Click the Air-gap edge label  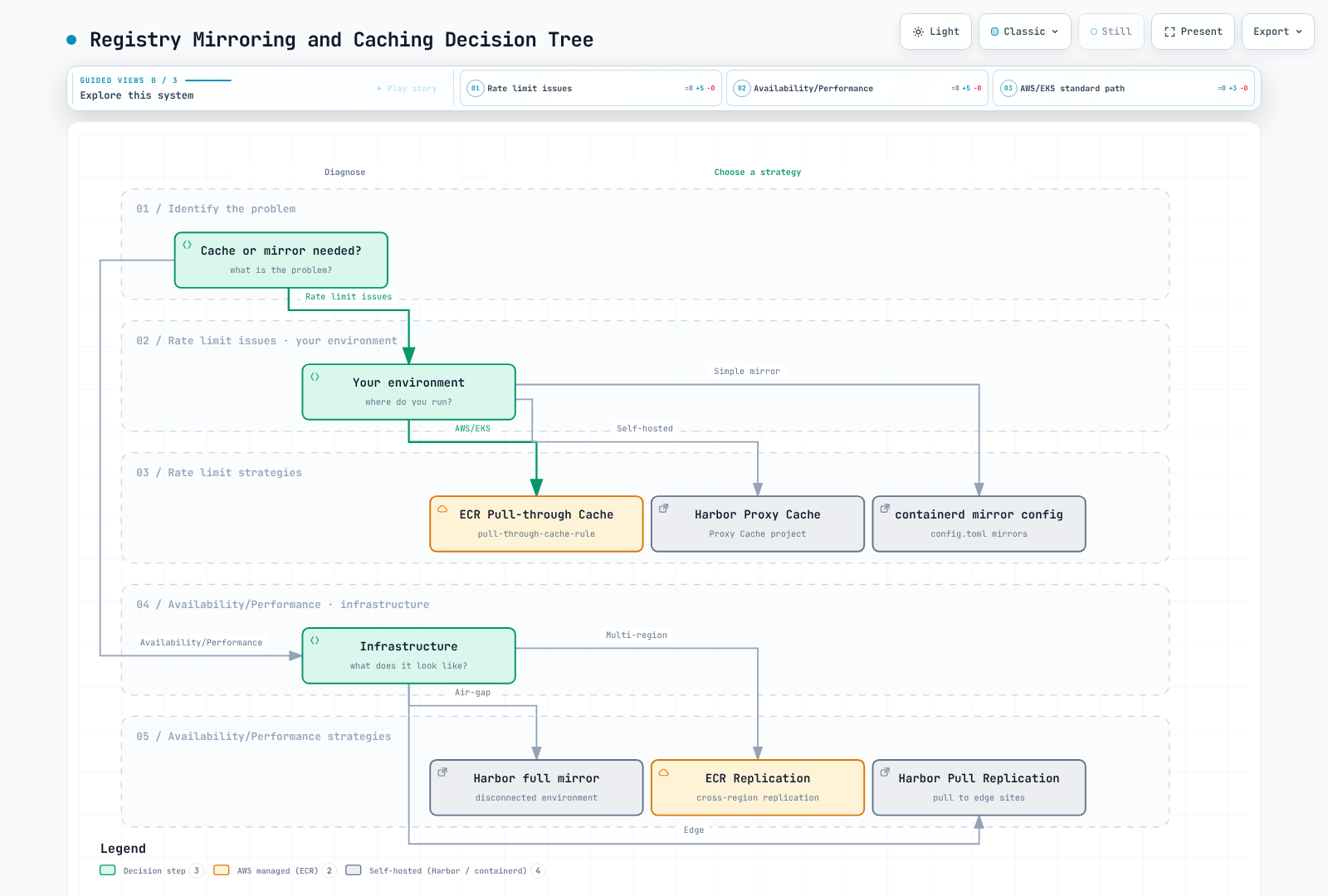[x=472, y=692]
